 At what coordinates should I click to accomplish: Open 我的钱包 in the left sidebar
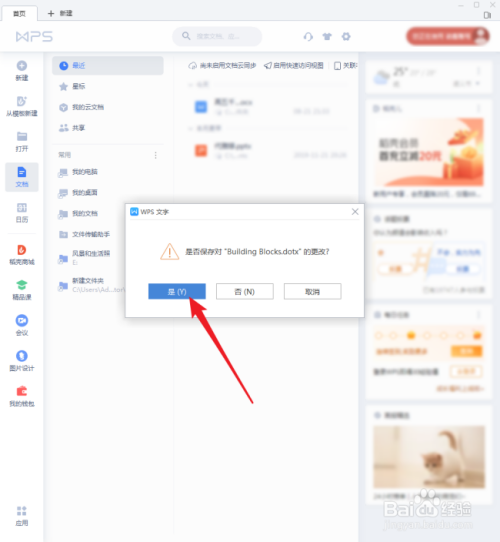pos(22,396)
